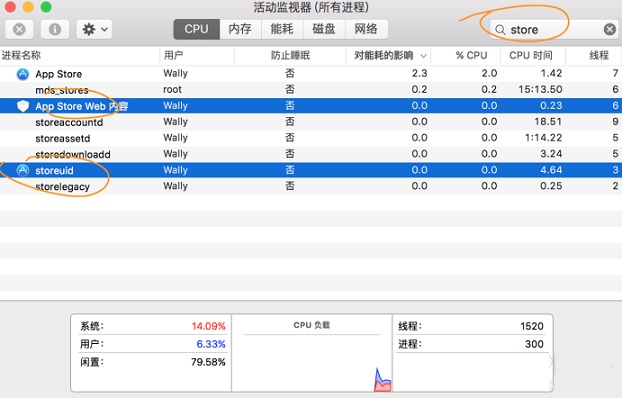Open the process info inspector button
The image size is (622, 398).
(x=55, y=29)
